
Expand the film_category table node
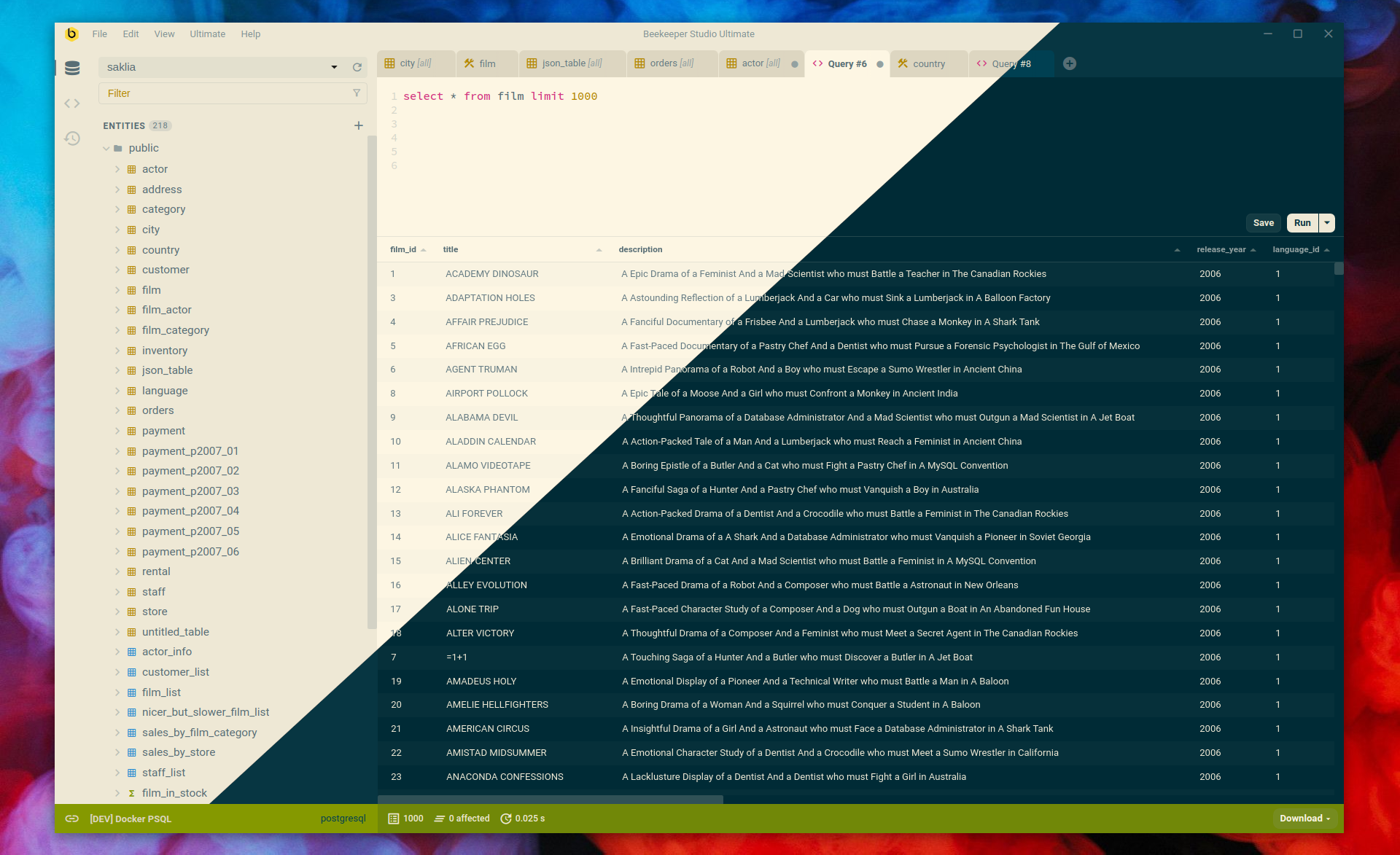[x=118, y=330]
